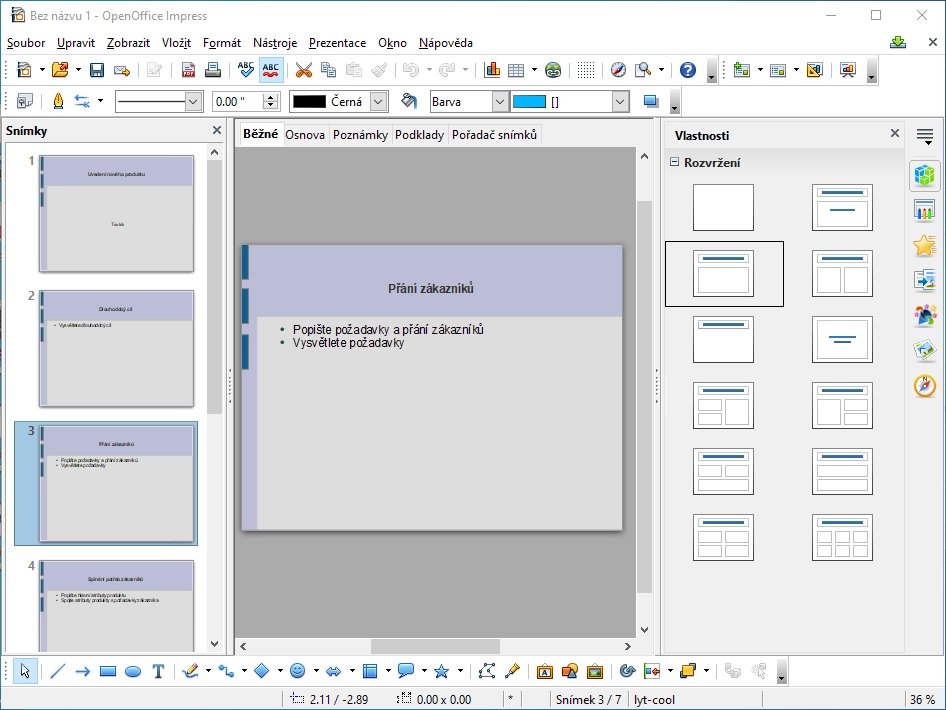The image size is (946, 710).
Task: Open the Export as PDF icon
Action: tap(188, 70)
